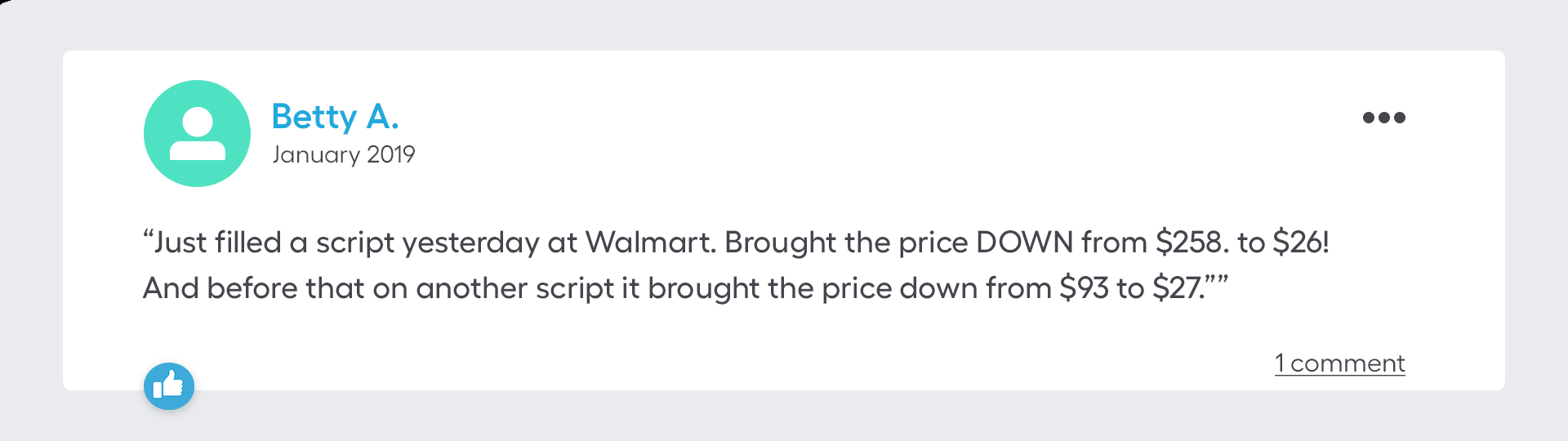Open the three-dot more options menu
Viewport: 1568px width, 441px height.
[x=1383, y=118]
